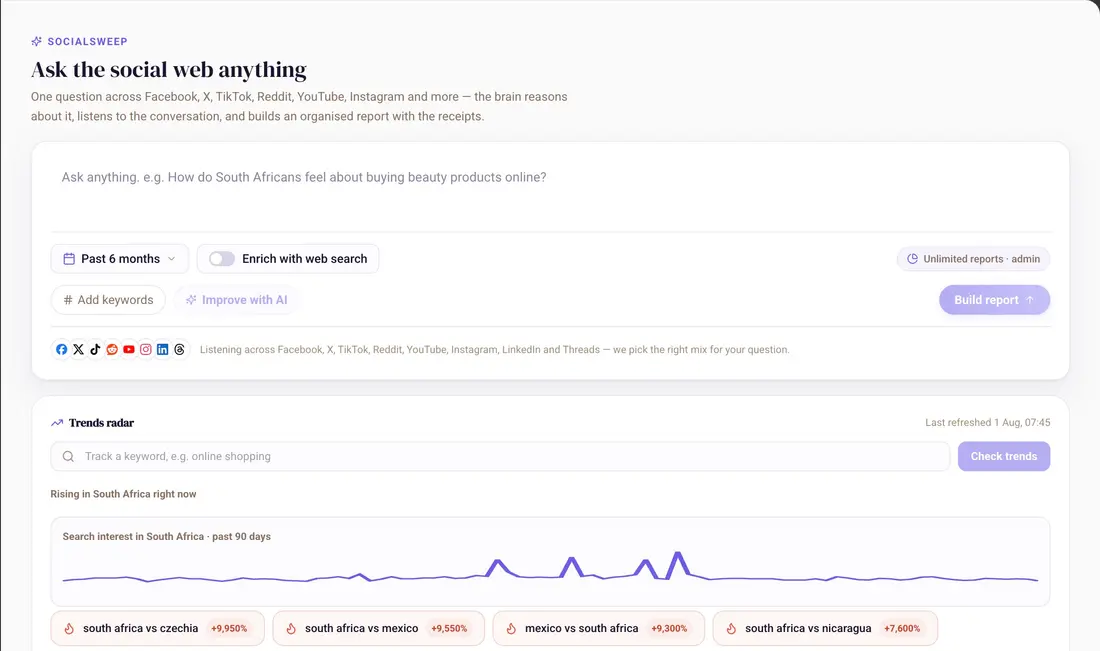Click the Search interest in South Africa chart title
This screenshot has width=1100, height=651.
click(166, 537)
